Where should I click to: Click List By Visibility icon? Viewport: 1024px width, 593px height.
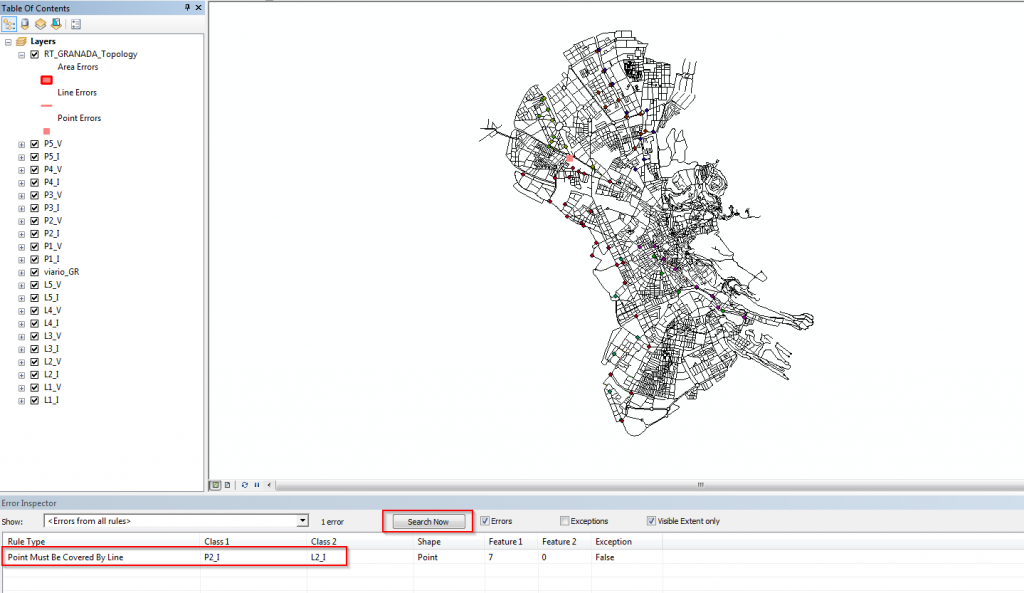click(x=40, y=23)
